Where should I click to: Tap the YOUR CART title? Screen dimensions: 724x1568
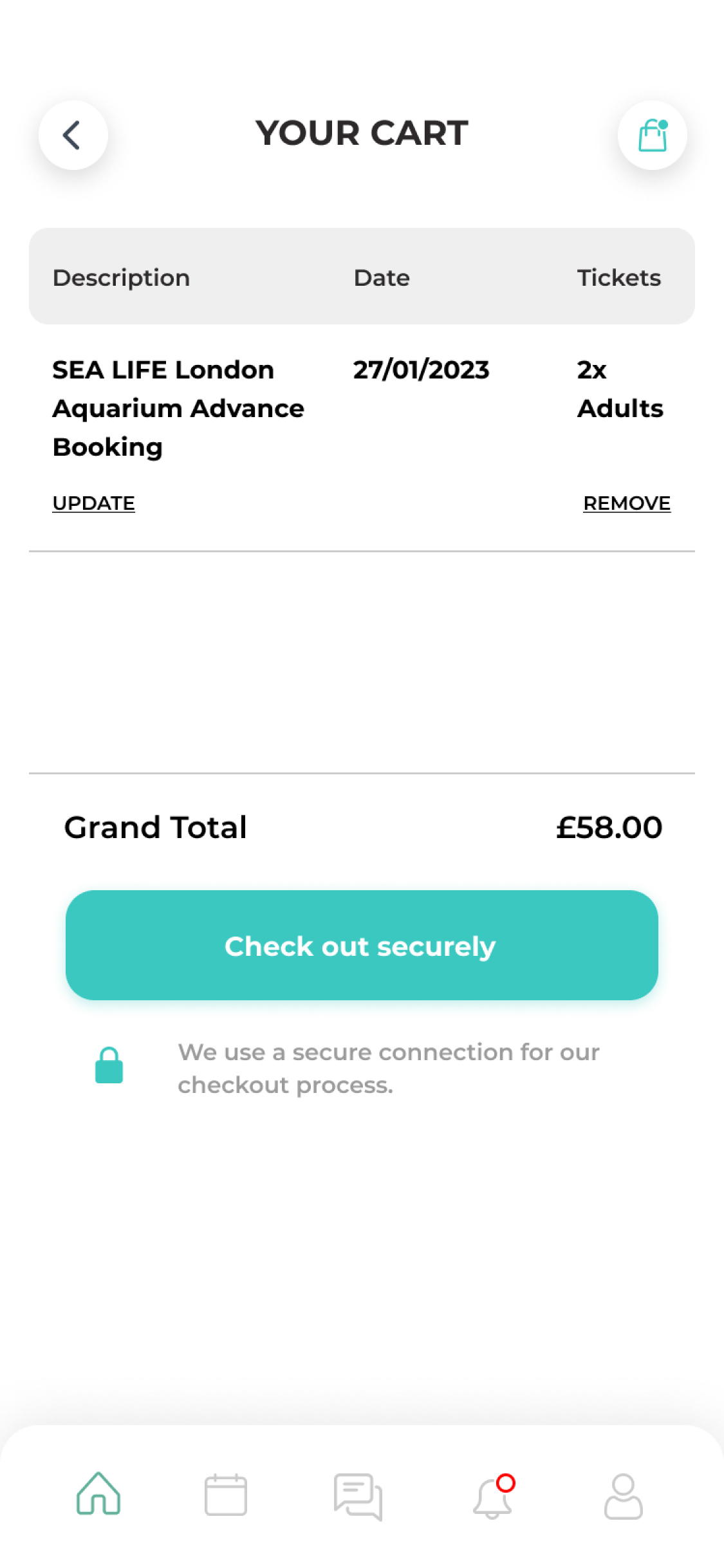(x=362, y=133)
